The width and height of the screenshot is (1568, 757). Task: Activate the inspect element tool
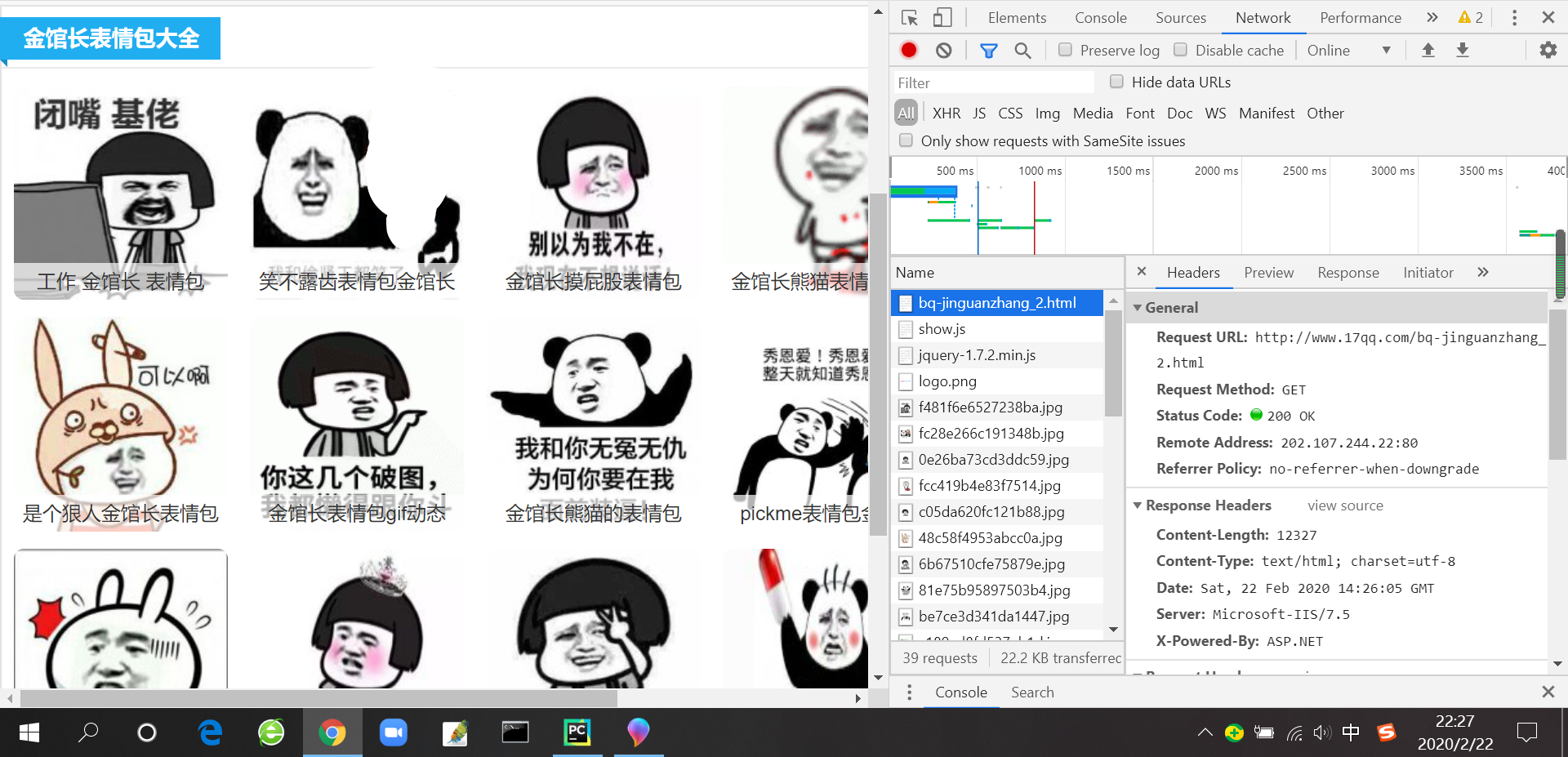click(x=908, y=16)
